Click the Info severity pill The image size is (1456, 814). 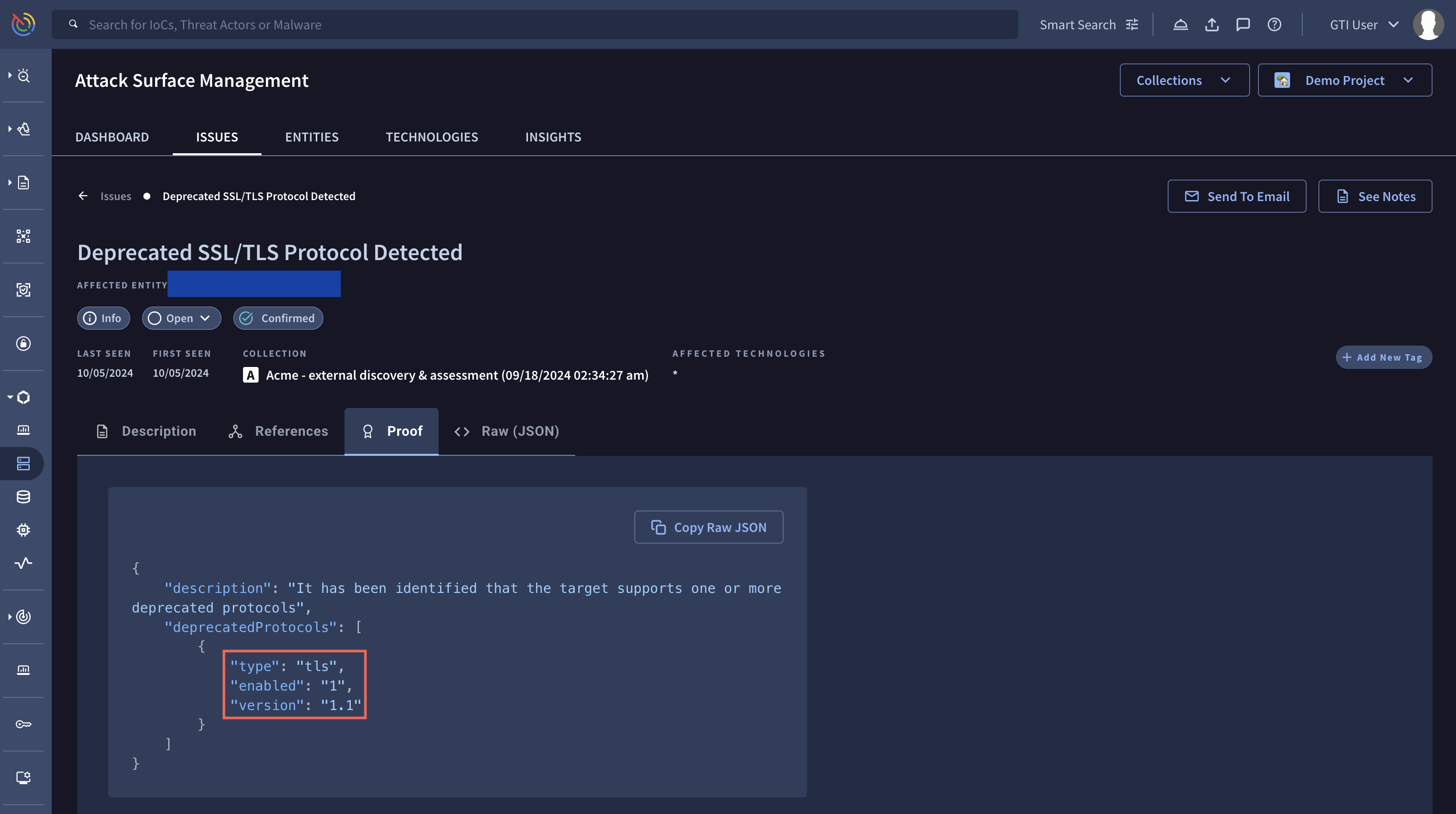(103, 318)
